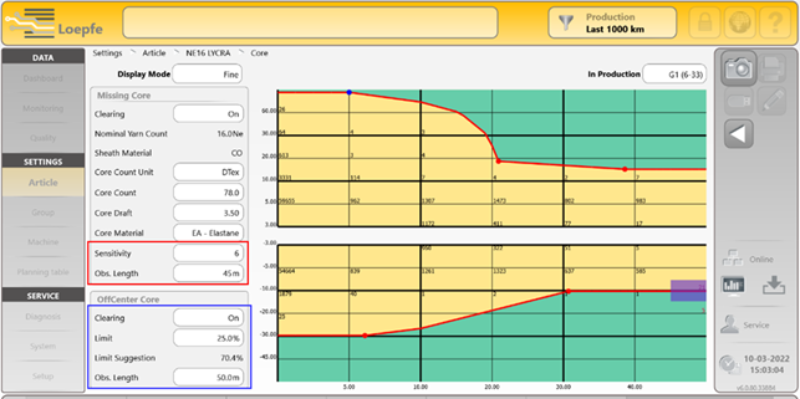Click the download tray icon
800x399 pixels.
pos(774,286)
